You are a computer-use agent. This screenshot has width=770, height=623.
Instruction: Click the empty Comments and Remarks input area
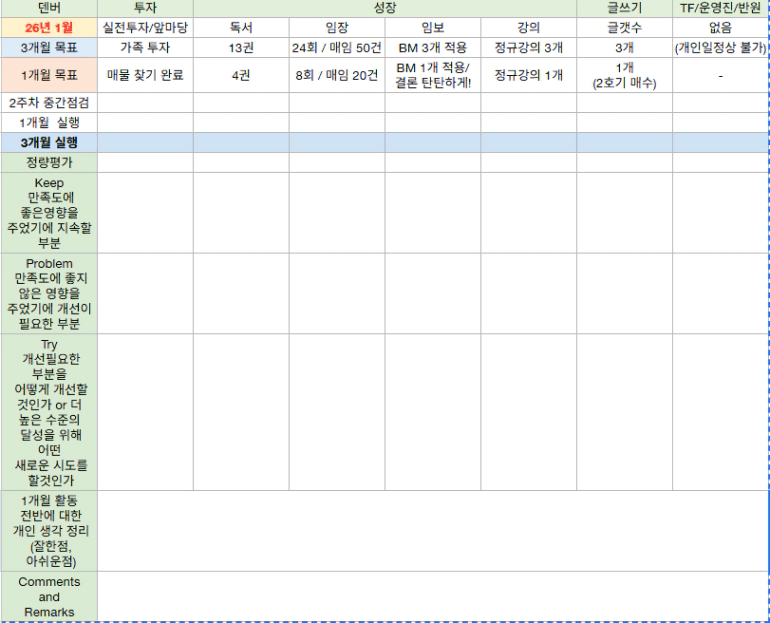click(432, 596)
